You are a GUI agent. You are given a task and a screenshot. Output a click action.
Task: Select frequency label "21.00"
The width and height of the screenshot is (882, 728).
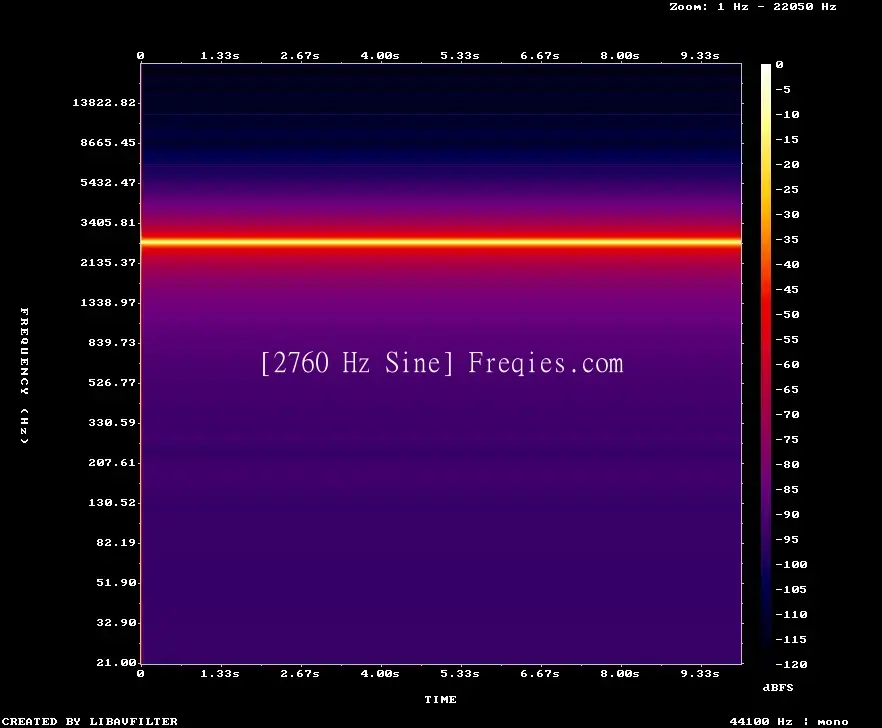116,662
